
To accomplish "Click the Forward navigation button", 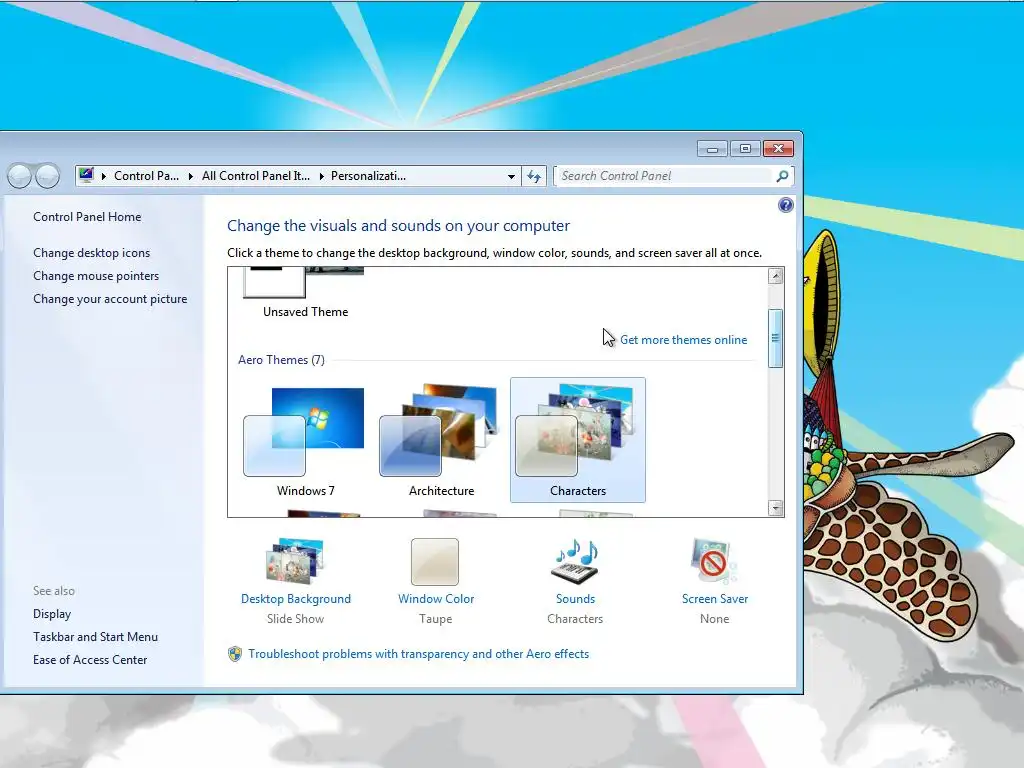I will 48,176.
